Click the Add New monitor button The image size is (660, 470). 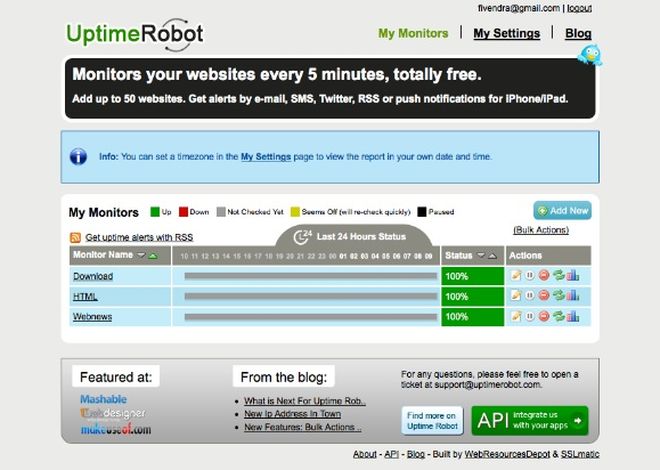(562, 210)
